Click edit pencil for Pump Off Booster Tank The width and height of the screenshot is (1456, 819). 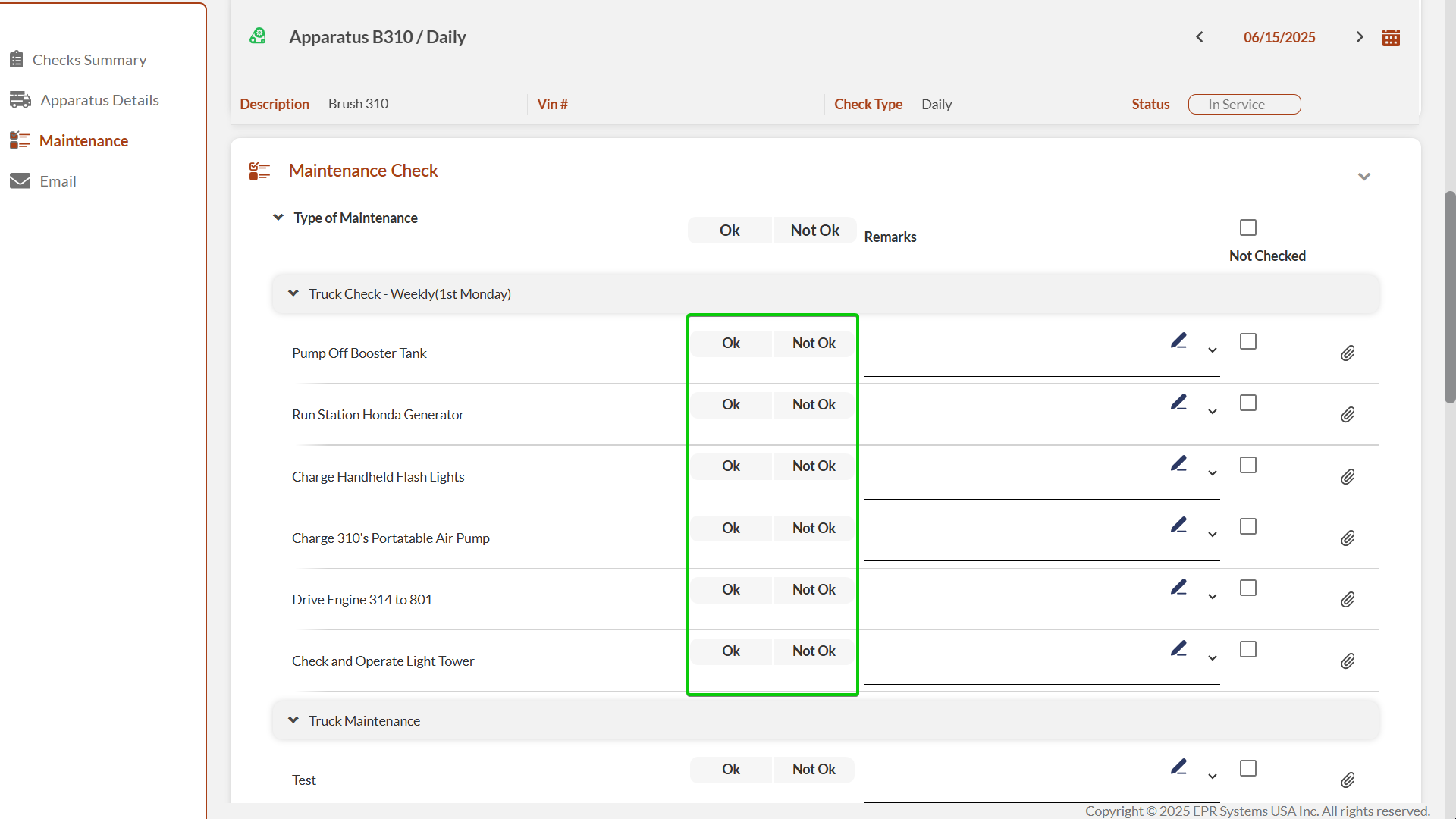tap(1178, 341)
